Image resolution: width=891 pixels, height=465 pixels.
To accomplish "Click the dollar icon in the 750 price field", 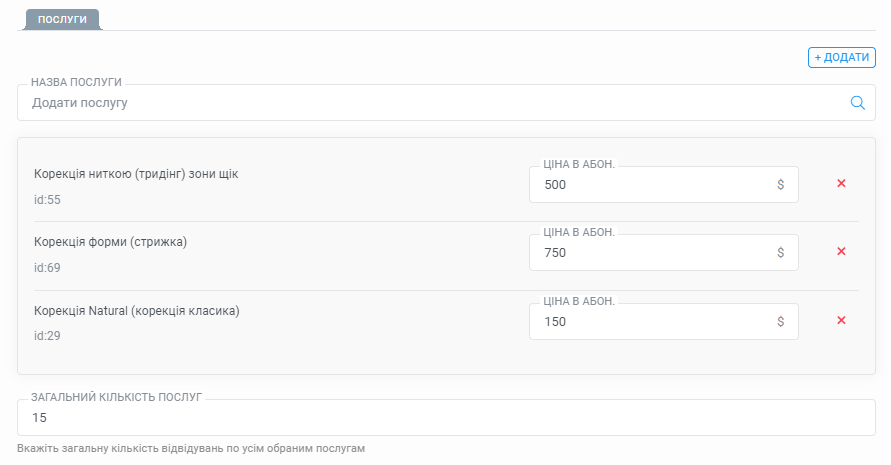I will pos(781,253).
